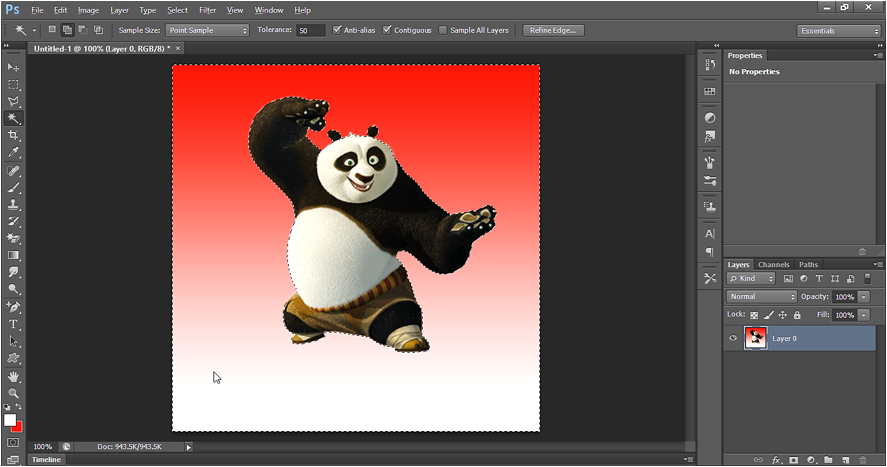Toggle Lock image pixels brush icon
Screen dimensions: 887x467
pyautogui.click(x=768, y=315)
